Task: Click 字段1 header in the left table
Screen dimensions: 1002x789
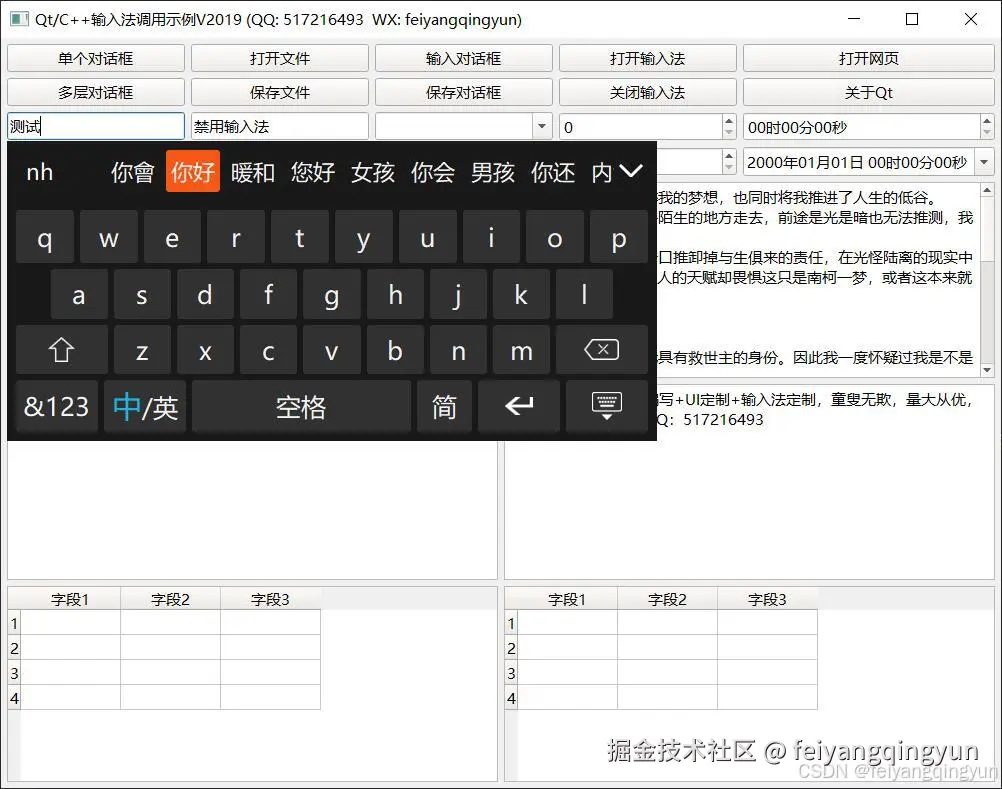Action: [70, 599]
